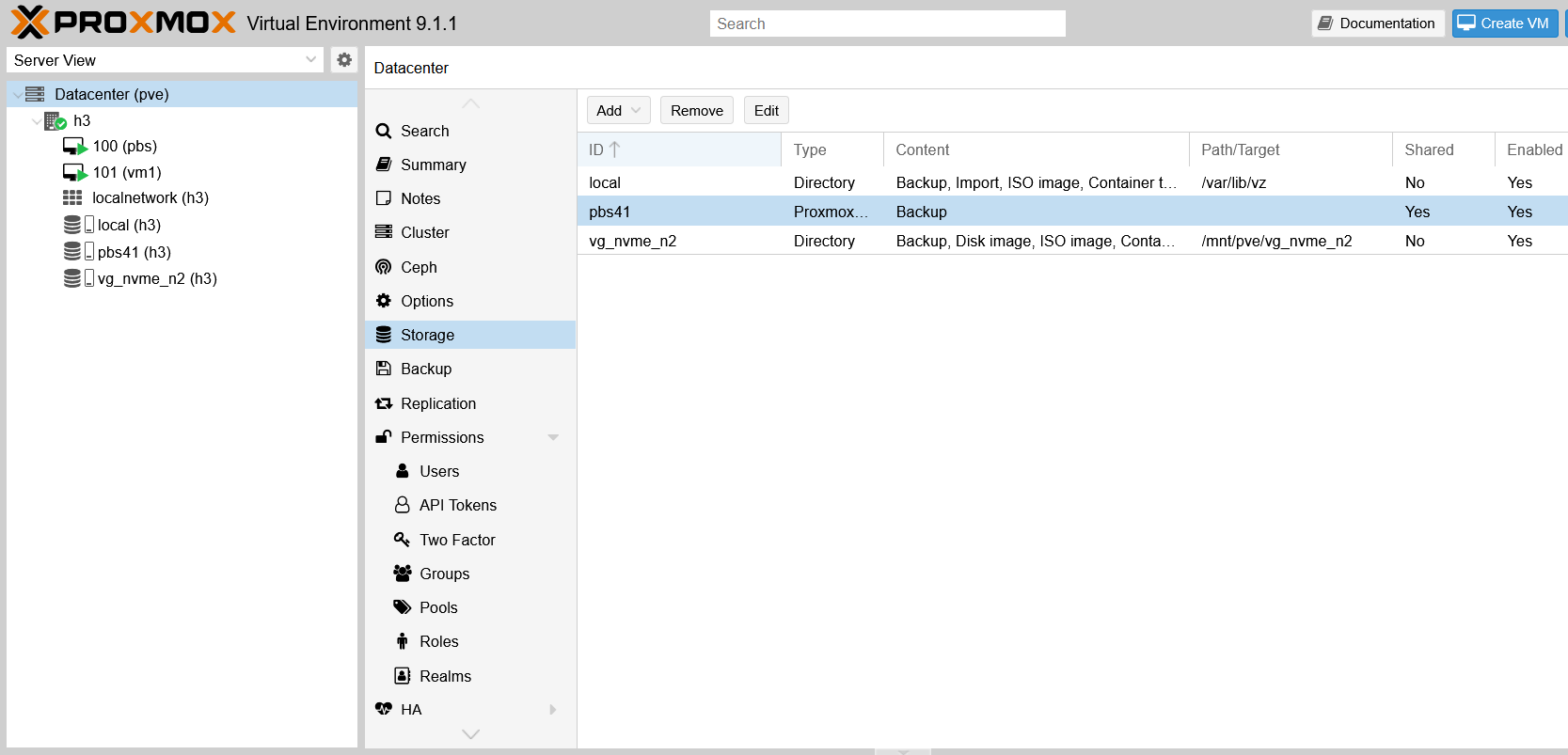Click the Proxmox logo icon
The image size is (1568, 755).
tap(29, 23)
